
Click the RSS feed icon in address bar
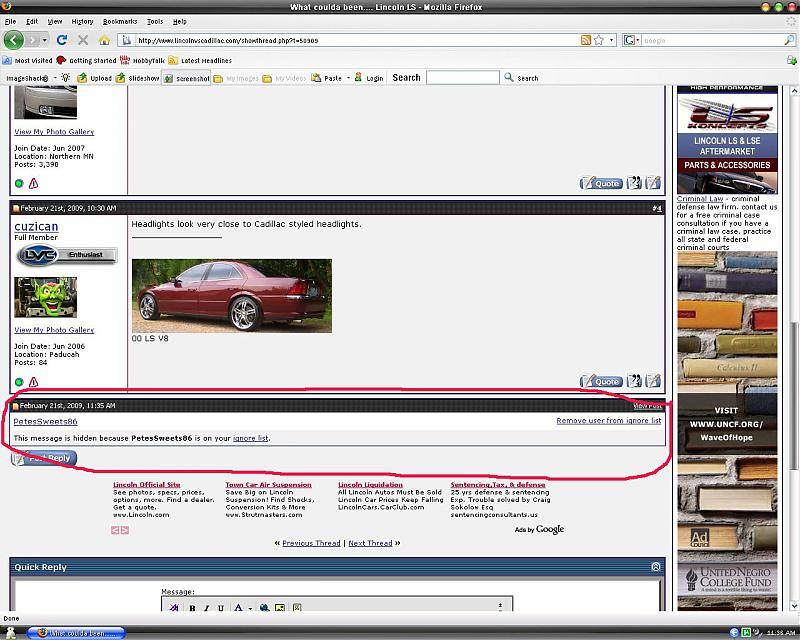coord(586,40)
